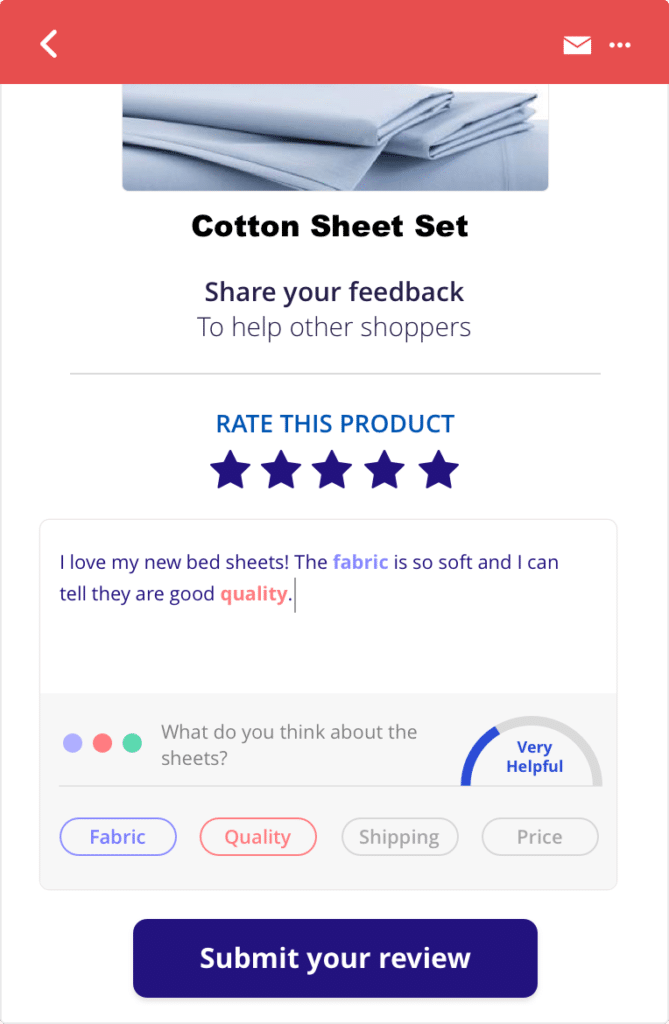Tap the back arrow icon
Viewport: 669px width, 1024px height.
tap(48, 43)
